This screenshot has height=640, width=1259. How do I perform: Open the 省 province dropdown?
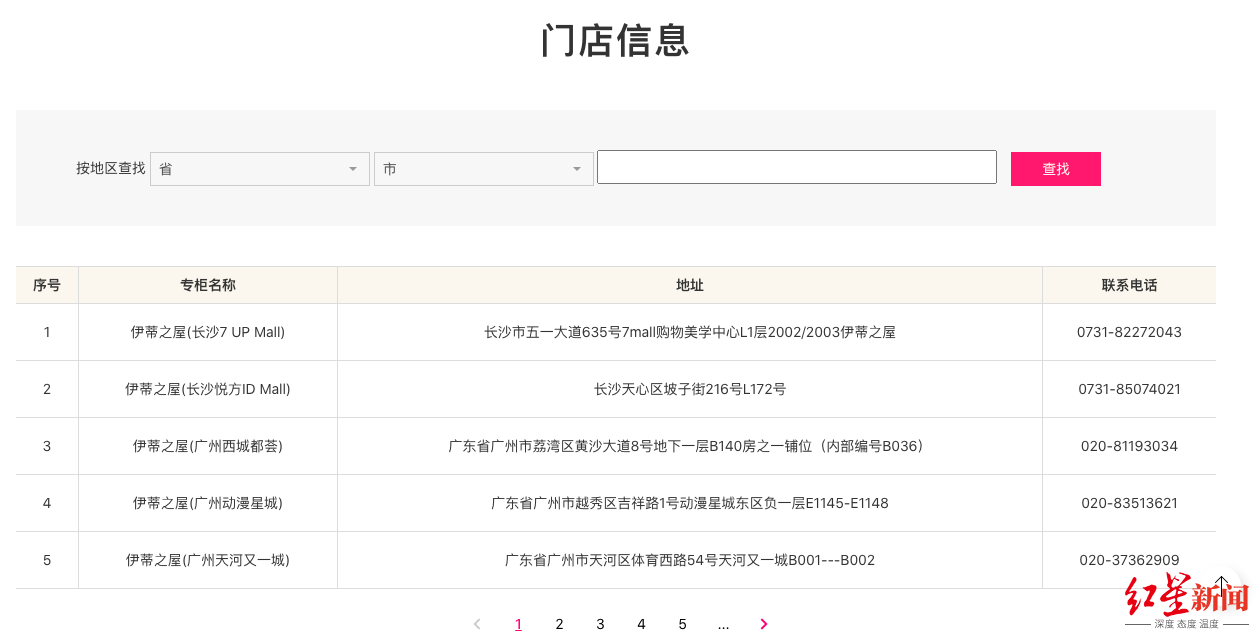tap(259, 169)
